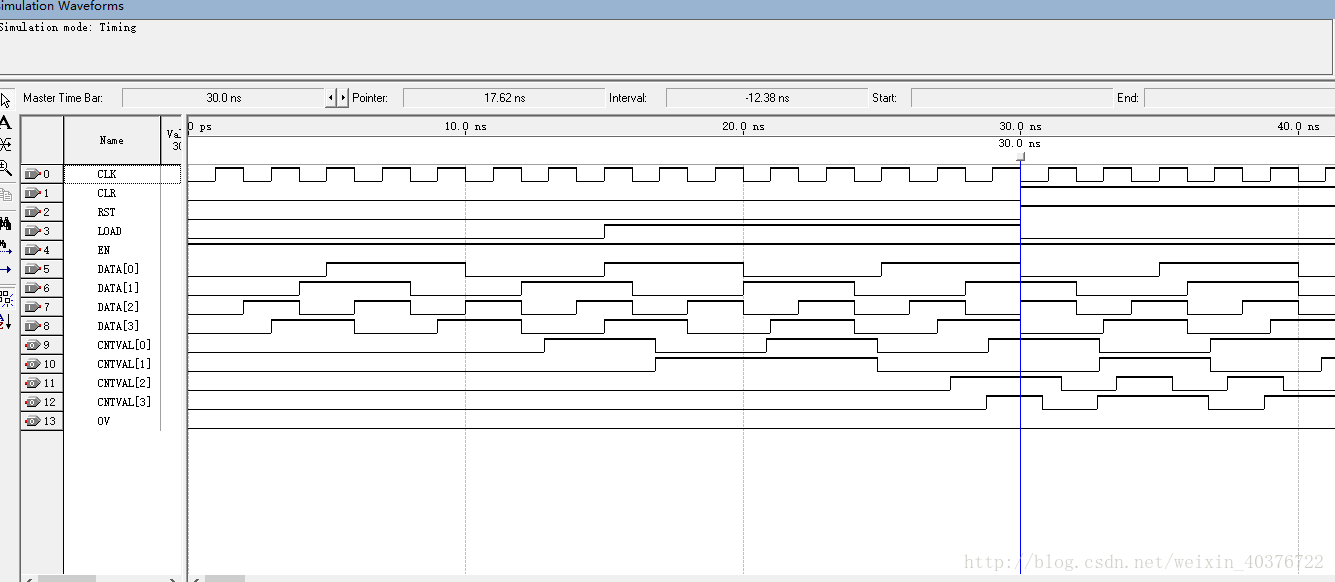Select the RST signal row
The height and width of the screenshot is (582, 1335).
(107, 212)
